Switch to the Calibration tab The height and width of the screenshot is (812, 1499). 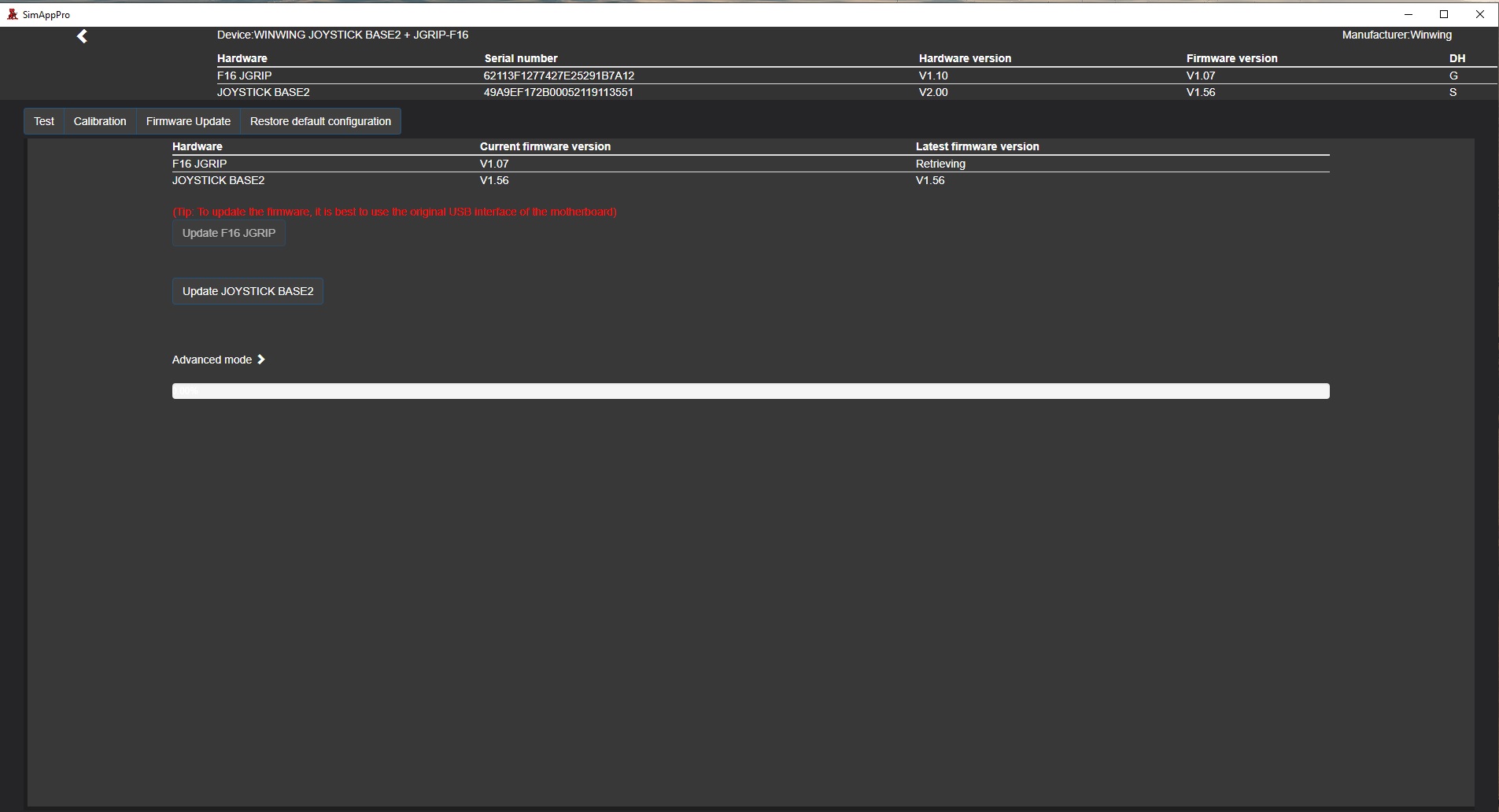(100, 121)
